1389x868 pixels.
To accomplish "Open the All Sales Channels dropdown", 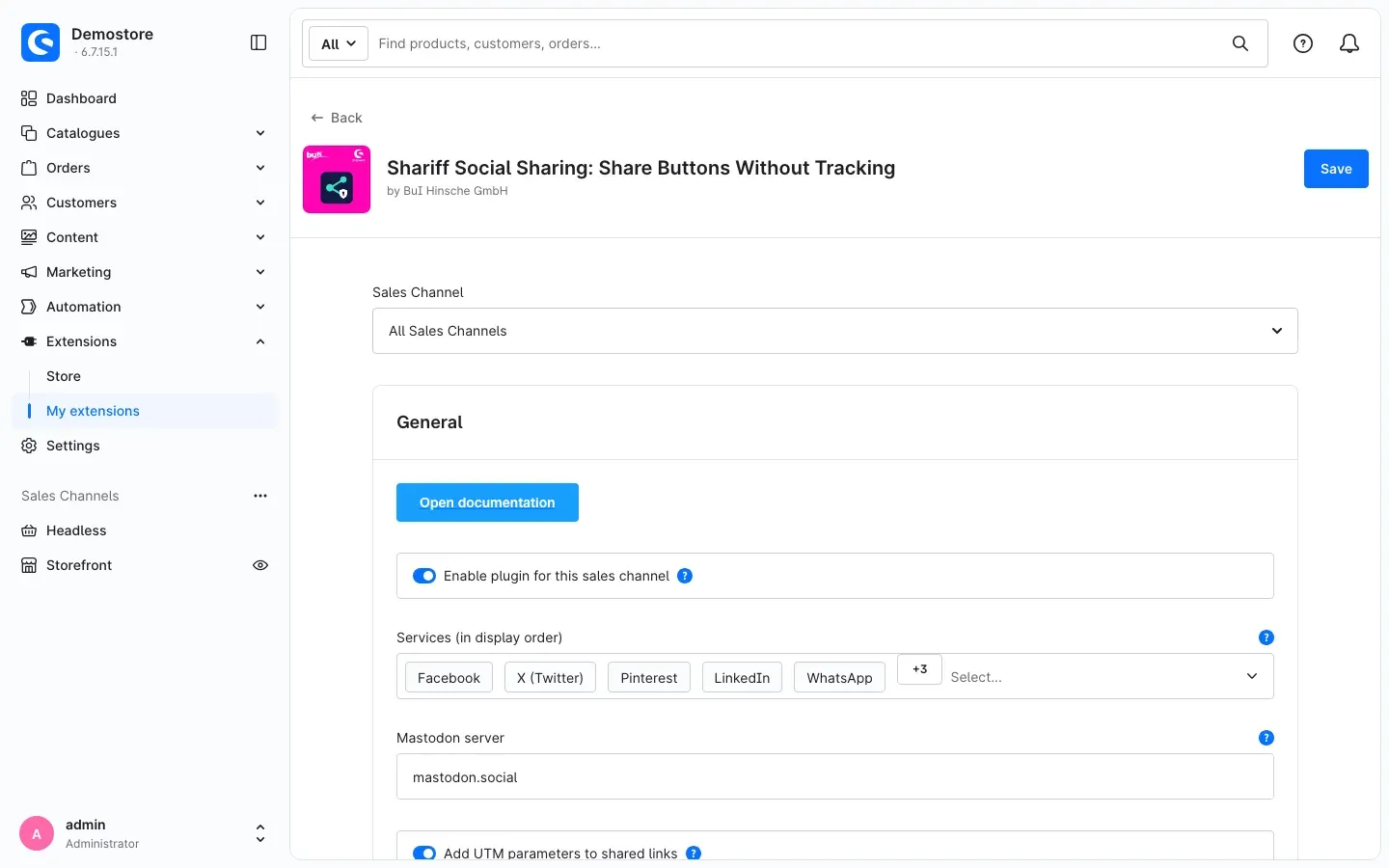I will [835, 331].
